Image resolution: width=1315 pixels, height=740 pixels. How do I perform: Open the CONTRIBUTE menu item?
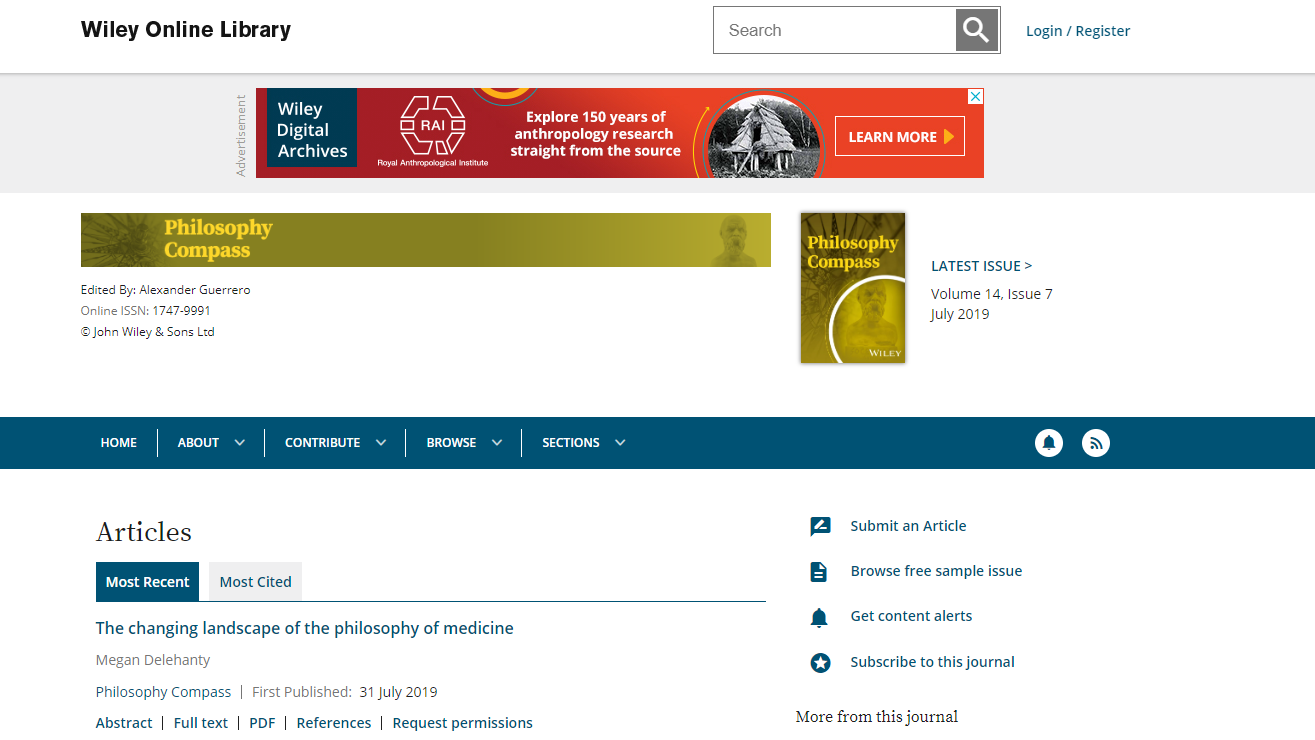322,443
